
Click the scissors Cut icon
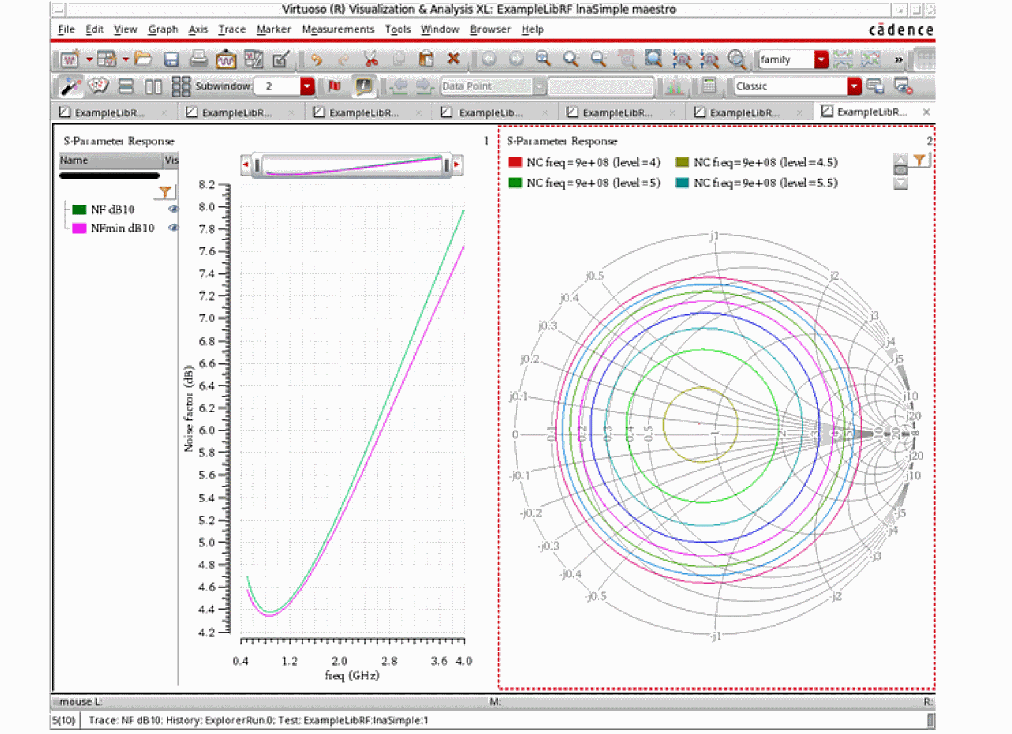[x=371, y=59]
